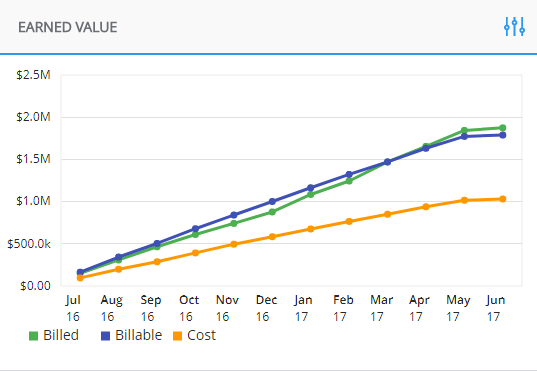Select the Billable data point for Feb 17
537x371 pixels.
(x=349, y=175)
